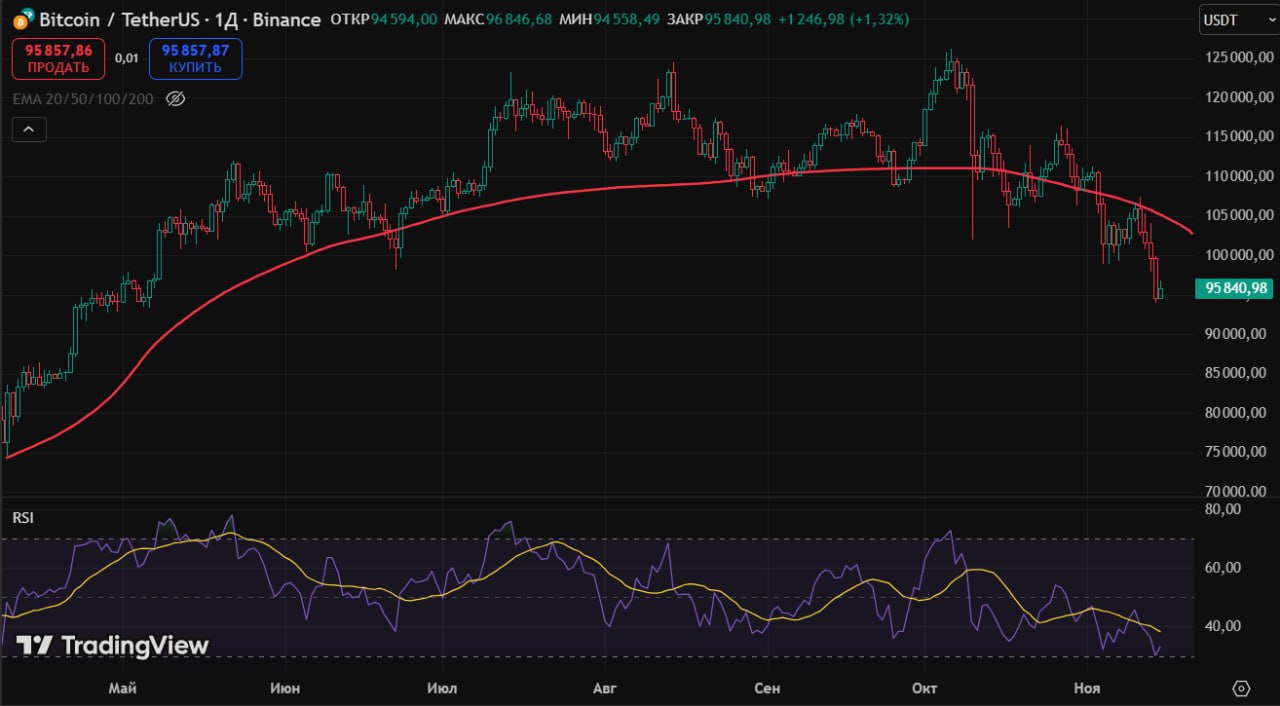Collapse the indicator legend with chevron
Image resolution: width=1280 pixels, height=706 pixels.
[29, 129]
